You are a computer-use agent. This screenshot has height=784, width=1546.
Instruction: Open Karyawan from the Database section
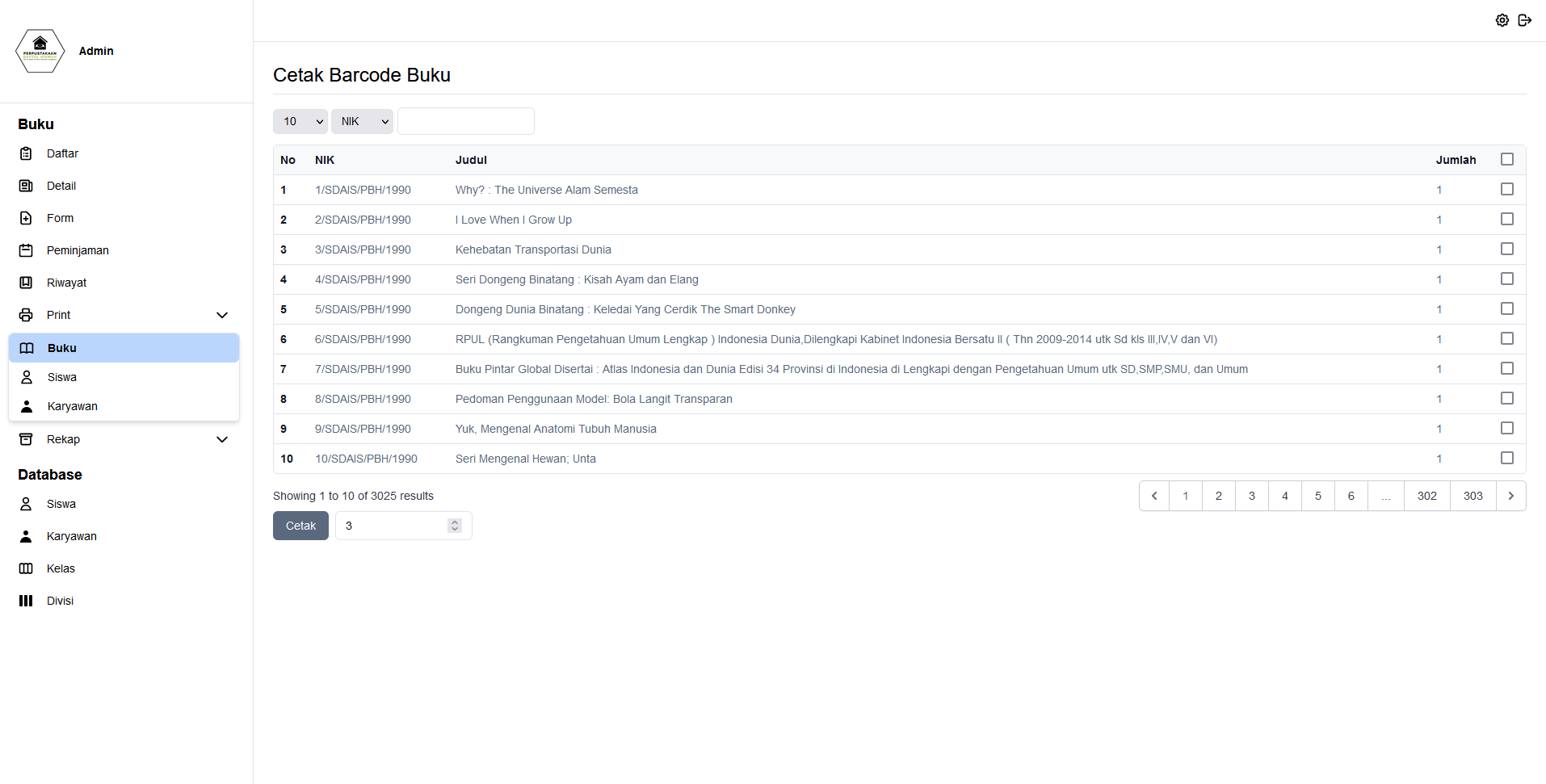(x=72, y=536)
